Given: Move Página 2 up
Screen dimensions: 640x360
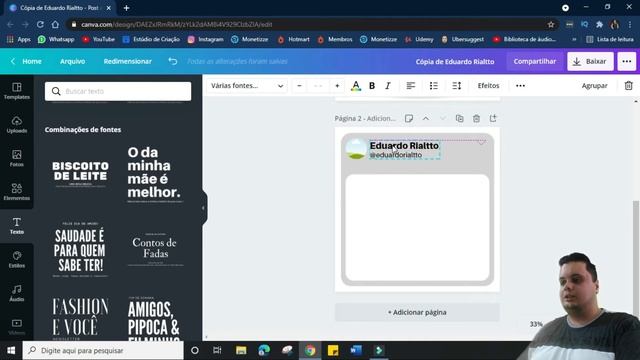Looking at the screenshot, I should [x=426, y=118].
